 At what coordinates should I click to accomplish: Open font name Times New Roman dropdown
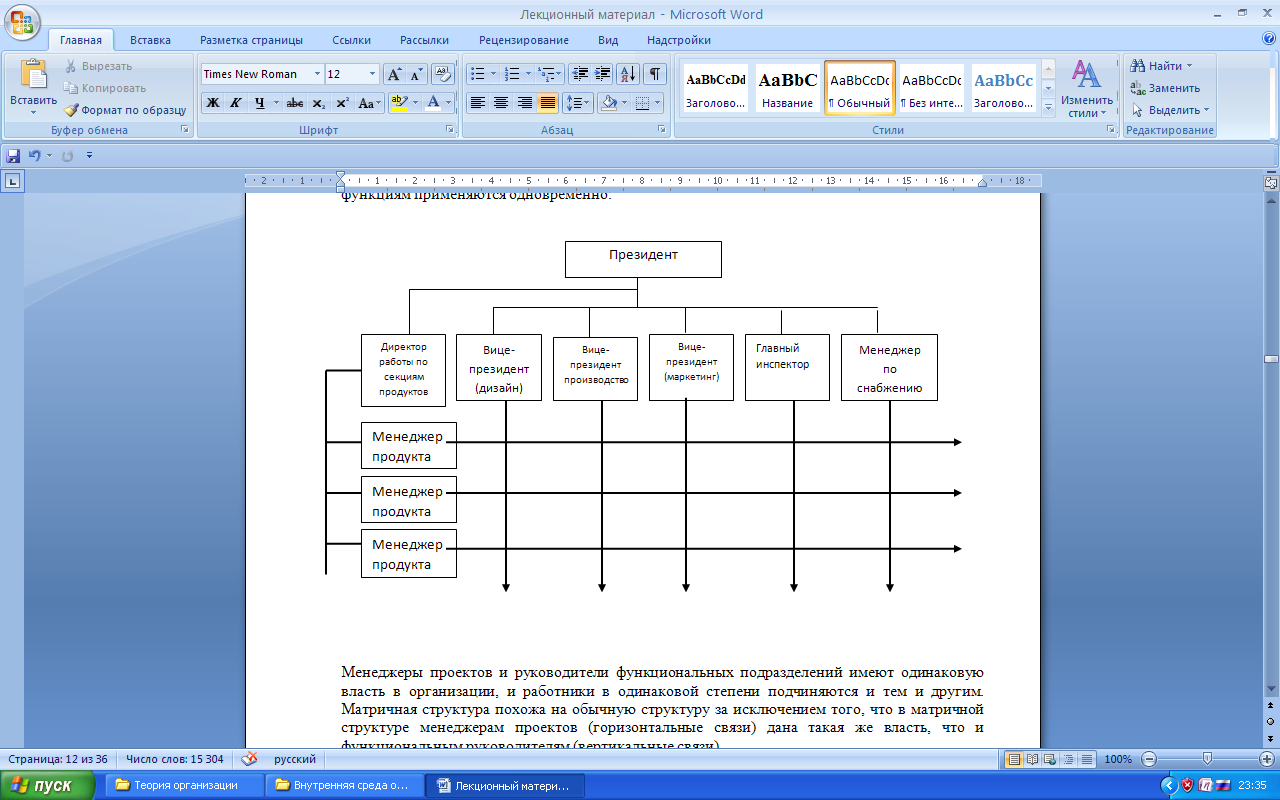click(317, 74)
